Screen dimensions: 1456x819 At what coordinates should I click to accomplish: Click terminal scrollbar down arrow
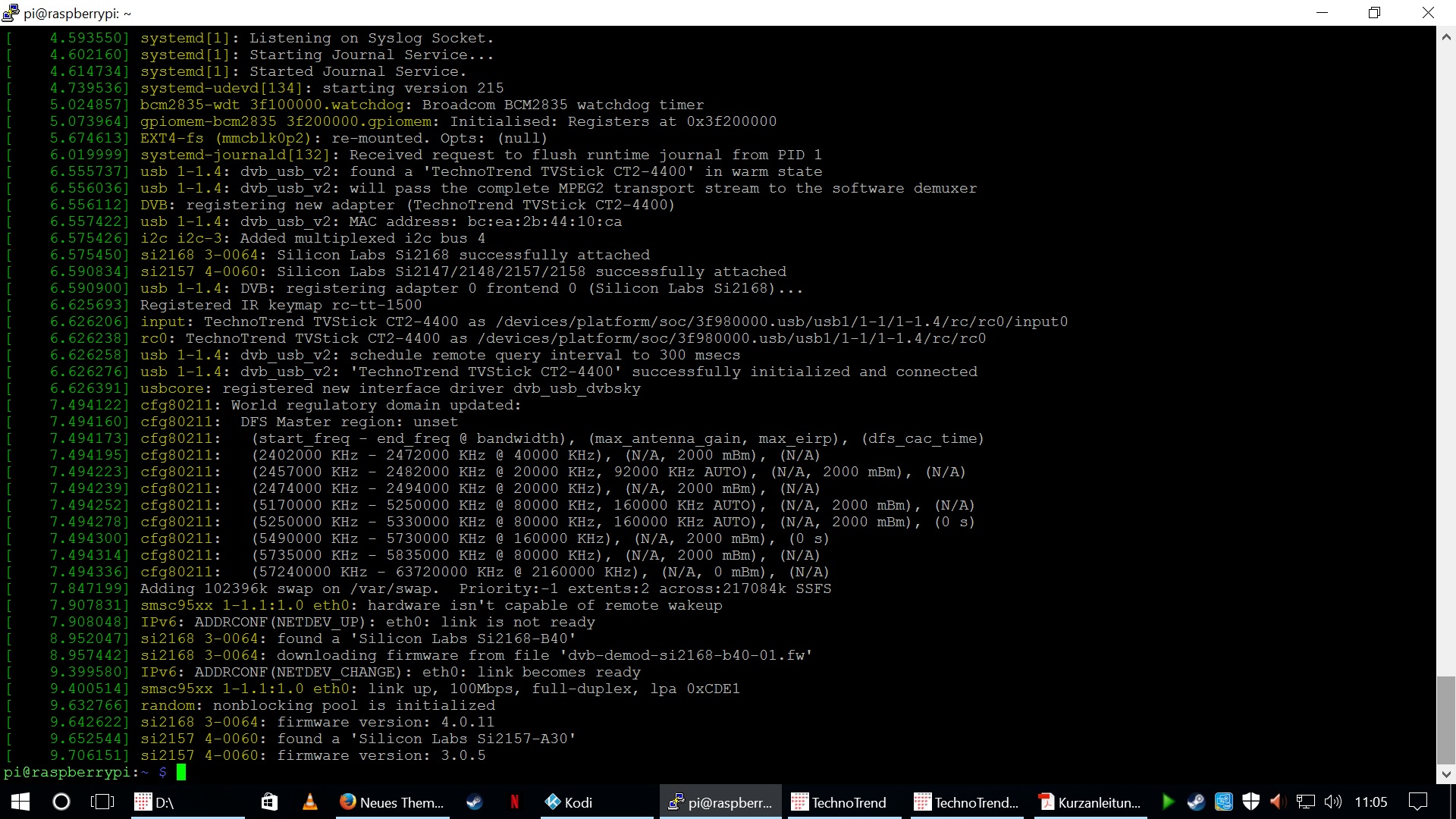[x=1446, y=774]
